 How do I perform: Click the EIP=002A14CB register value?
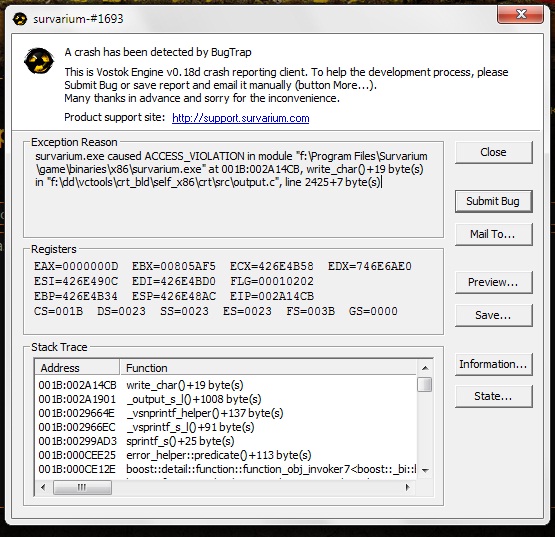point(271,296)
